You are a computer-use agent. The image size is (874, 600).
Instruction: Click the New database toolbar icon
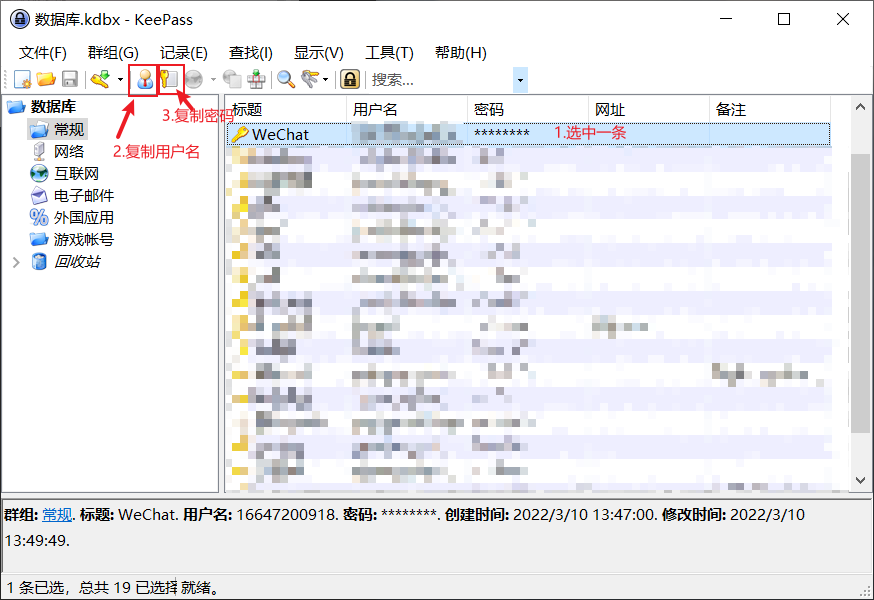pyautogui.click(x=23, y=79)
